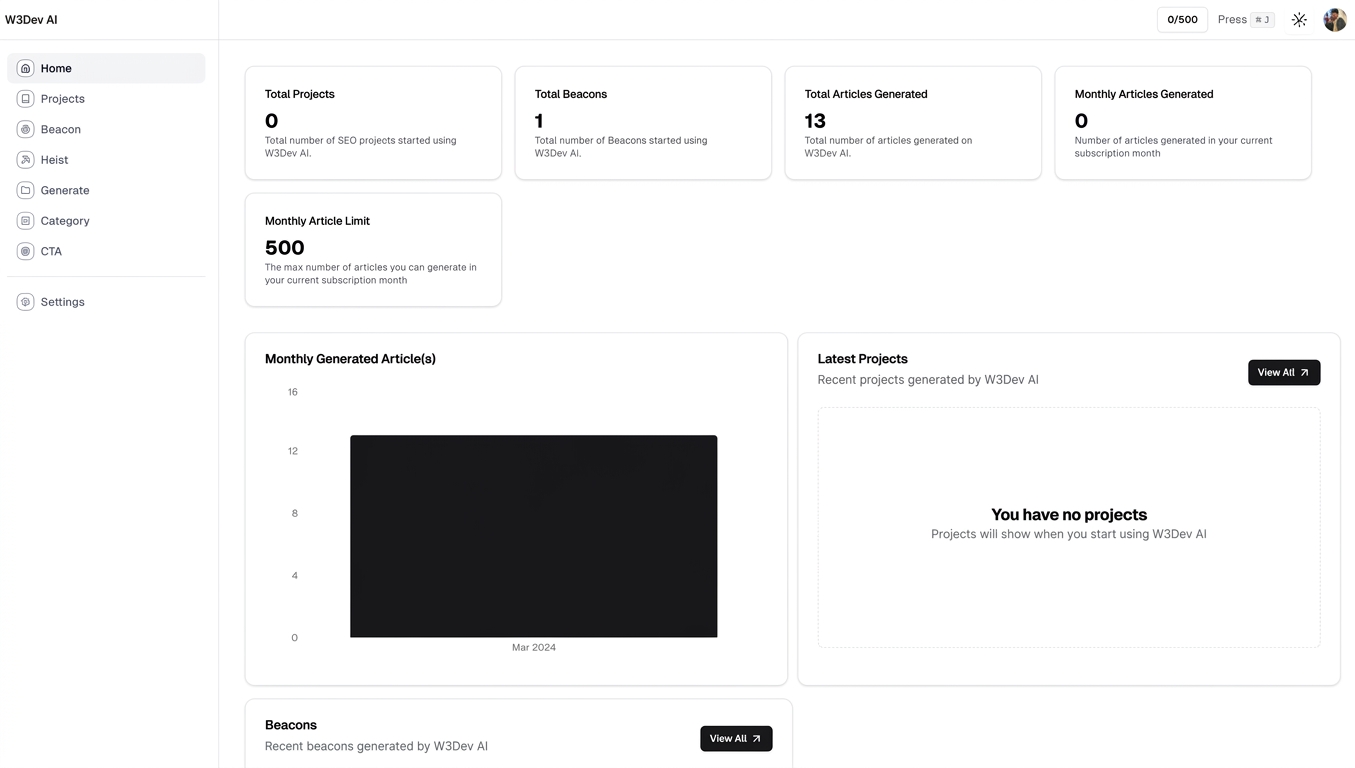Click View All for Beacons

pyautogui.click(x=735, y=739)
